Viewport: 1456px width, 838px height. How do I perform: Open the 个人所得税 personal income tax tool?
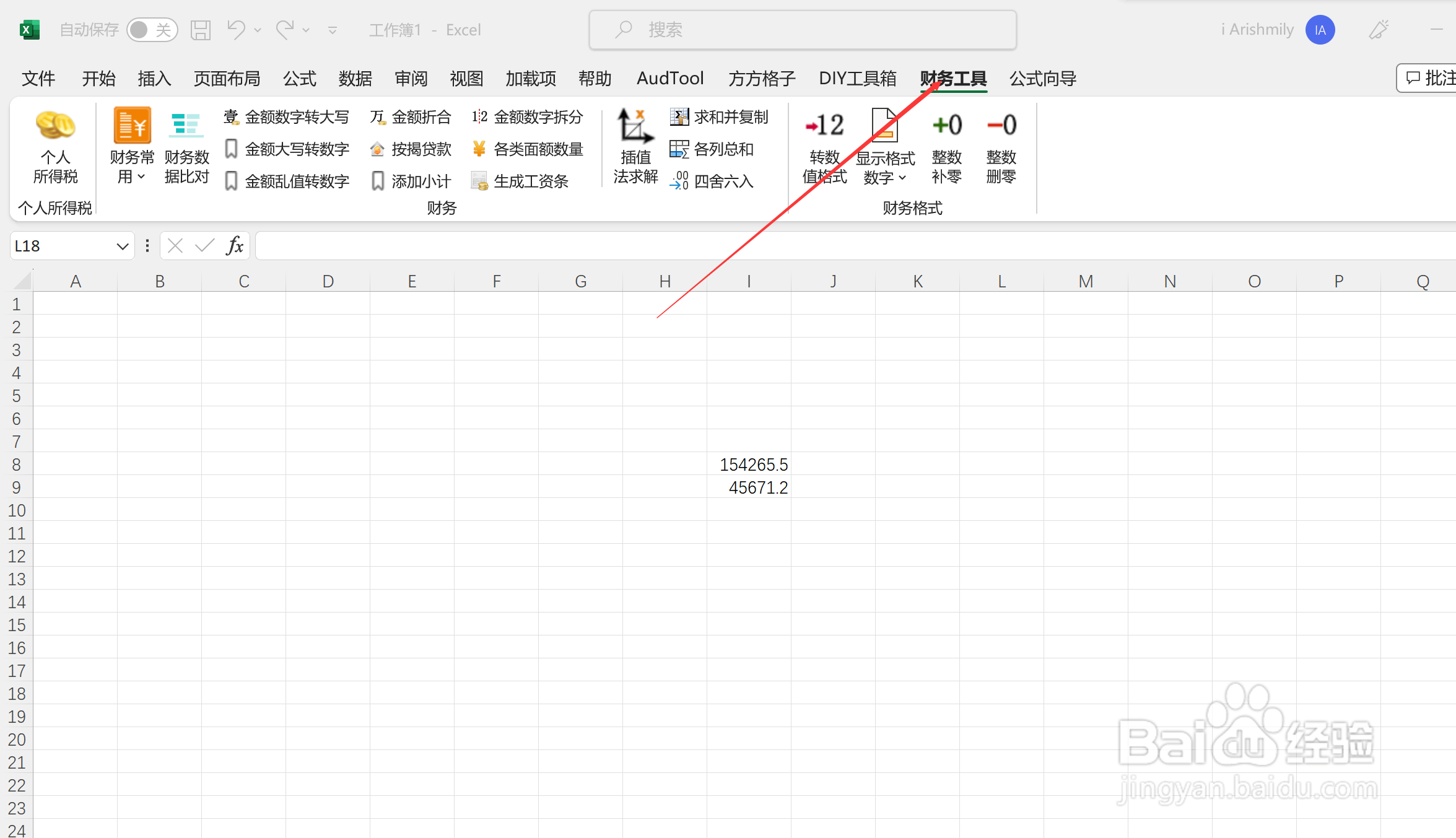coord(55,147)
